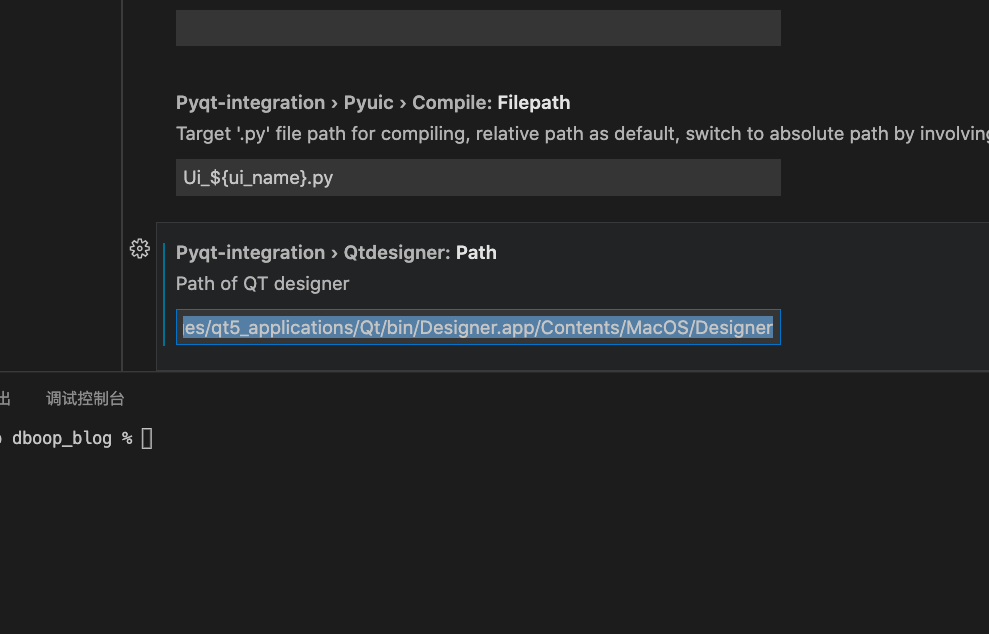Click the bold "Filepath" word in Compile heading
The width and height of the screenshot is (989, 634).
point(534,102)
